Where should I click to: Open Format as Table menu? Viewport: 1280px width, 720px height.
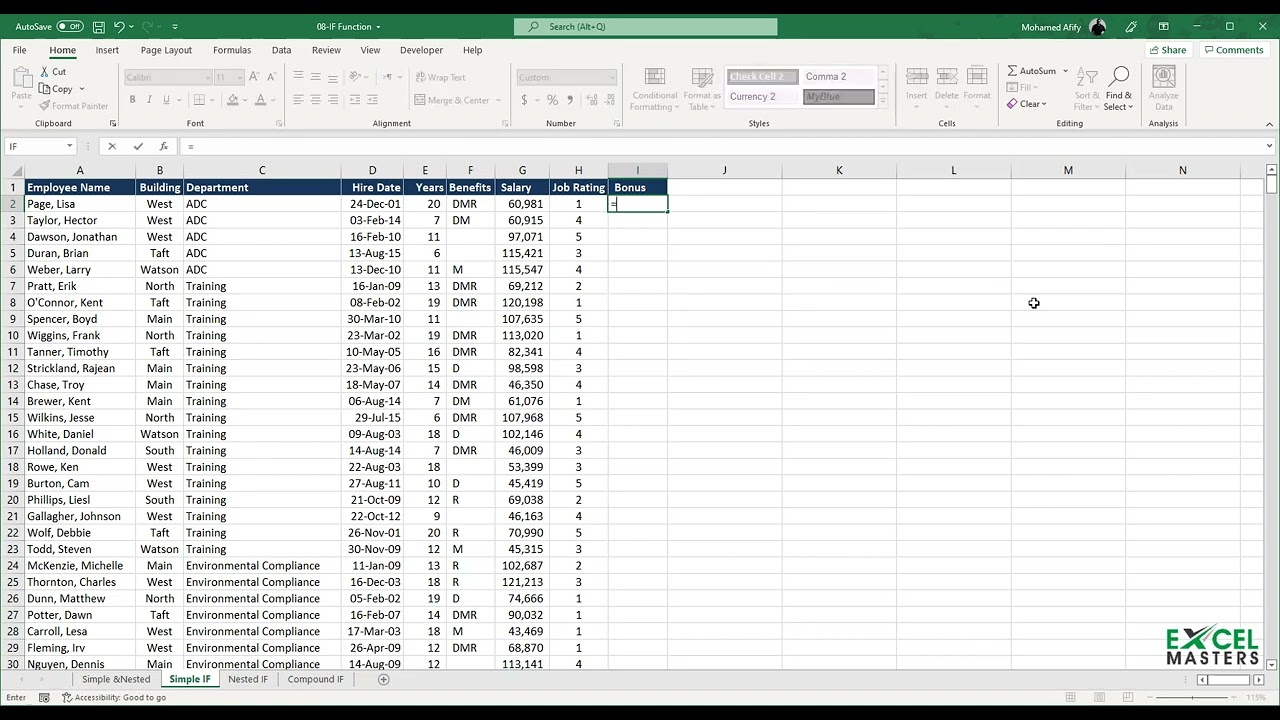click(x=702, y=90)
